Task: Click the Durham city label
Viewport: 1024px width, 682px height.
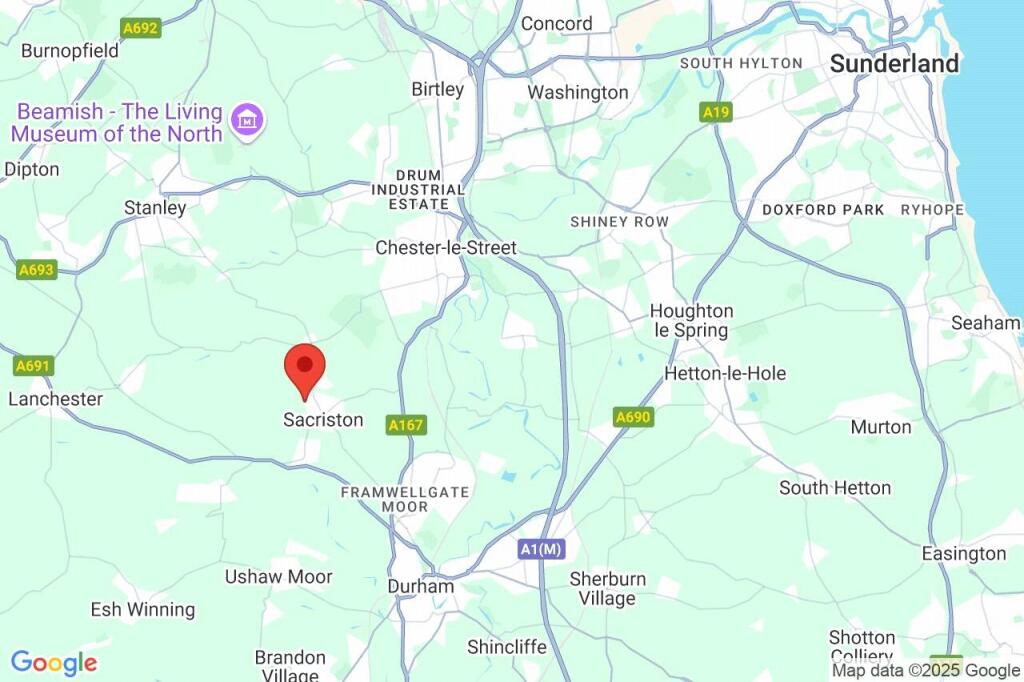Action: (x=421, y=586)
